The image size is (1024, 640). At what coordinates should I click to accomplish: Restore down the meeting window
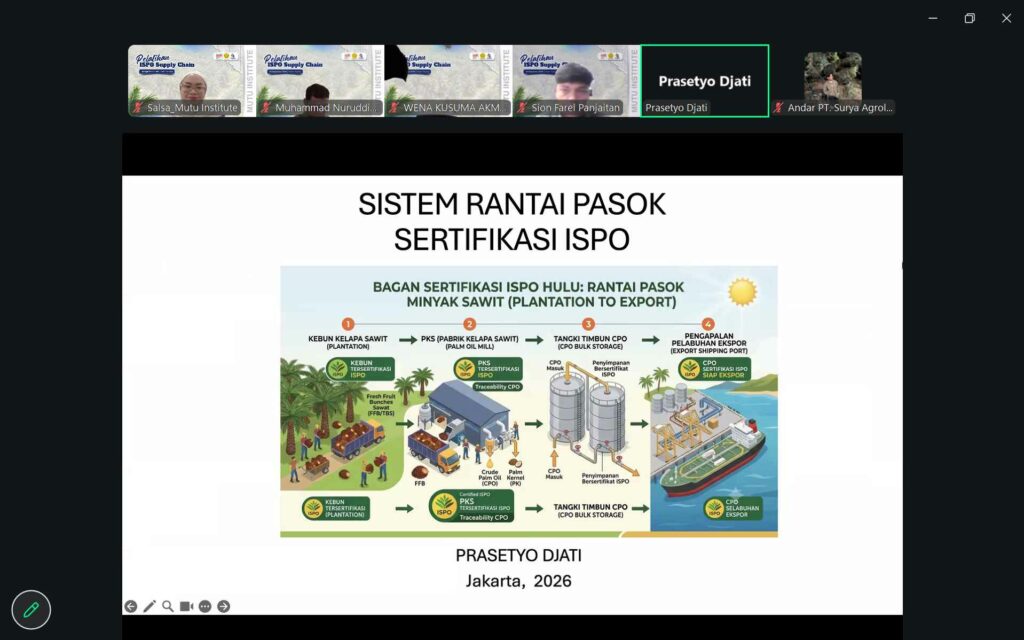(x=970, y=18)
